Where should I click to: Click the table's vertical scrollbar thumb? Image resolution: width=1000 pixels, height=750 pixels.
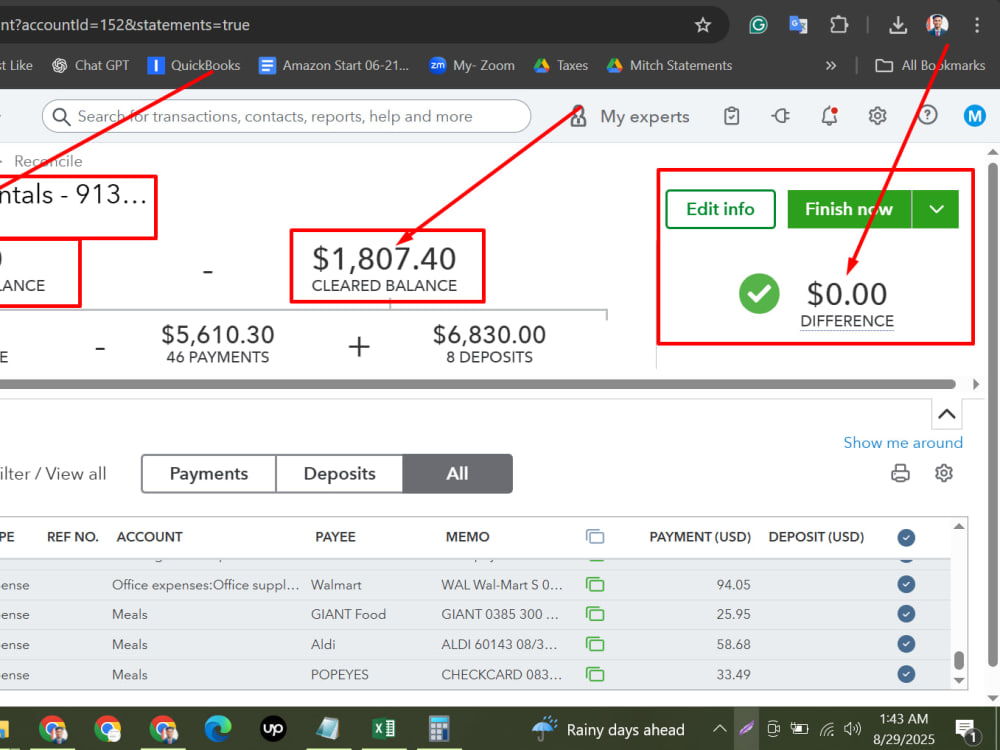[959, 660]
